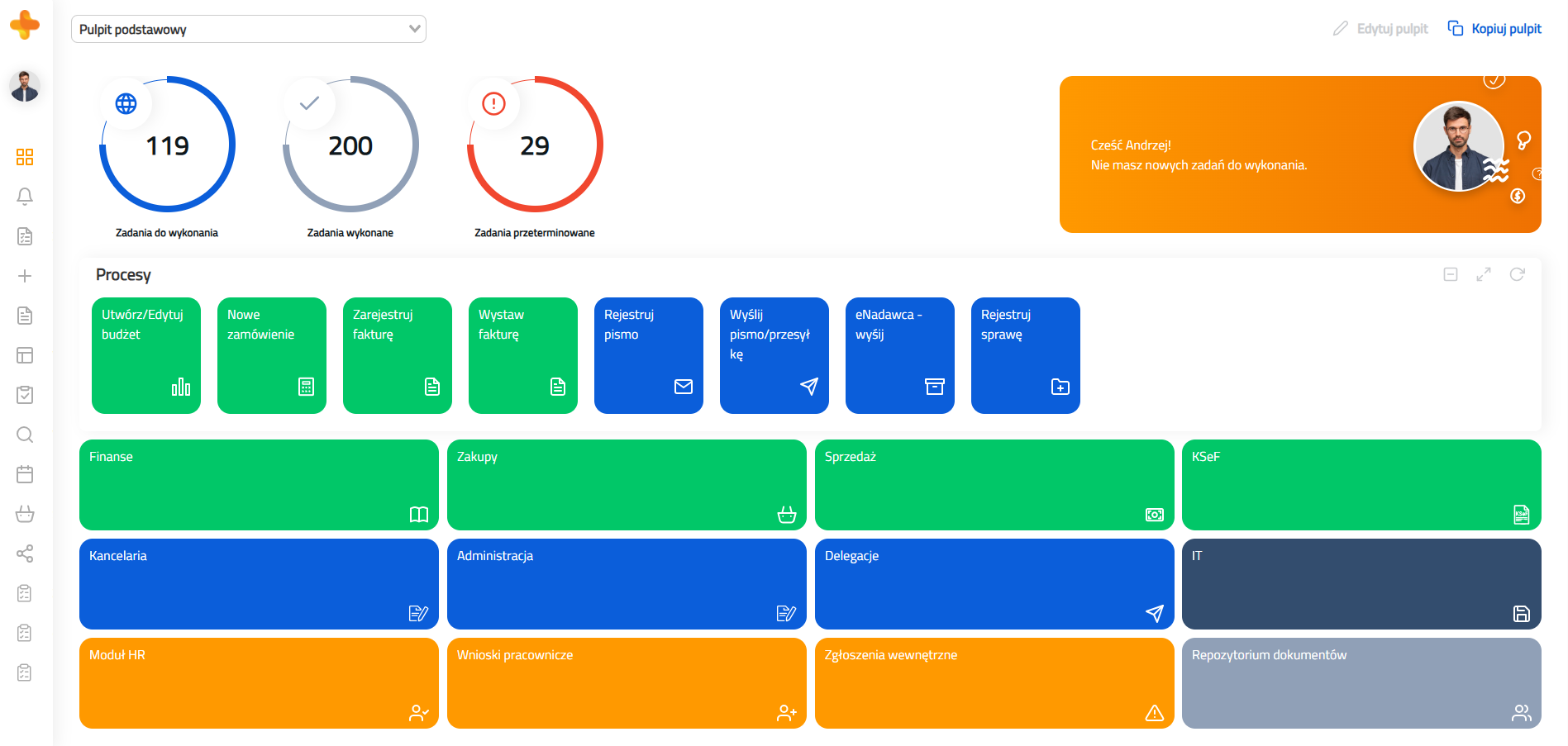Click the user avatar in sidebar

25,86
